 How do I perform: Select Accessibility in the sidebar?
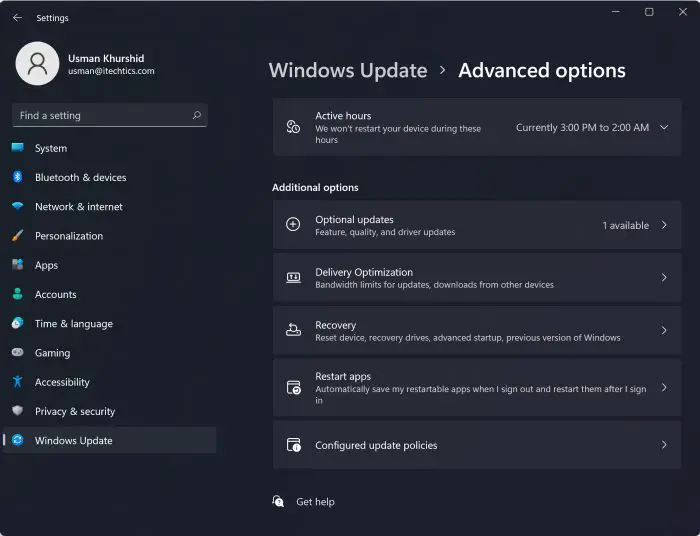tap(109, 382)
